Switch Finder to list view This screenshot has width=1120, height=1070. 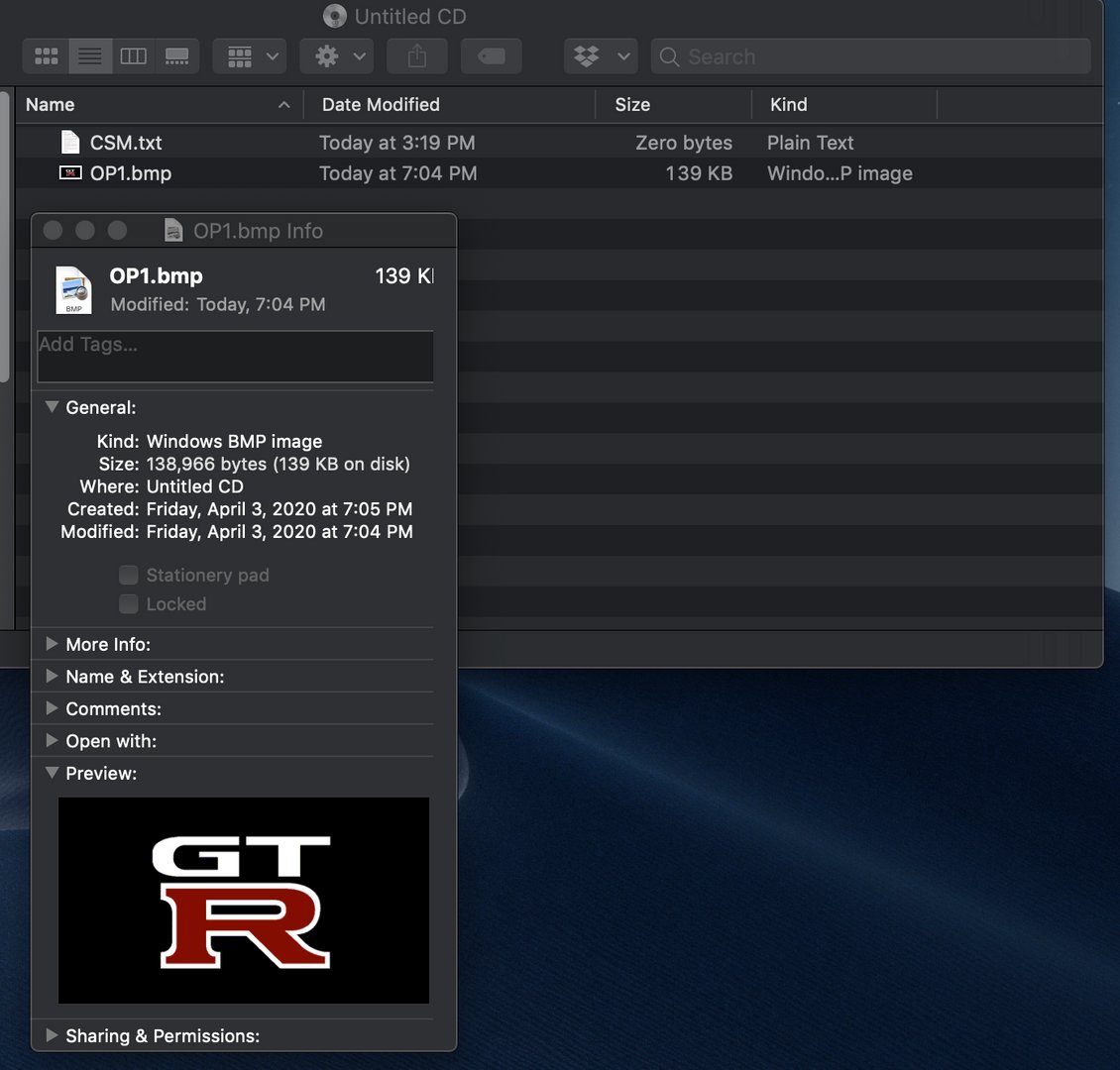click(x=90, y=56)
